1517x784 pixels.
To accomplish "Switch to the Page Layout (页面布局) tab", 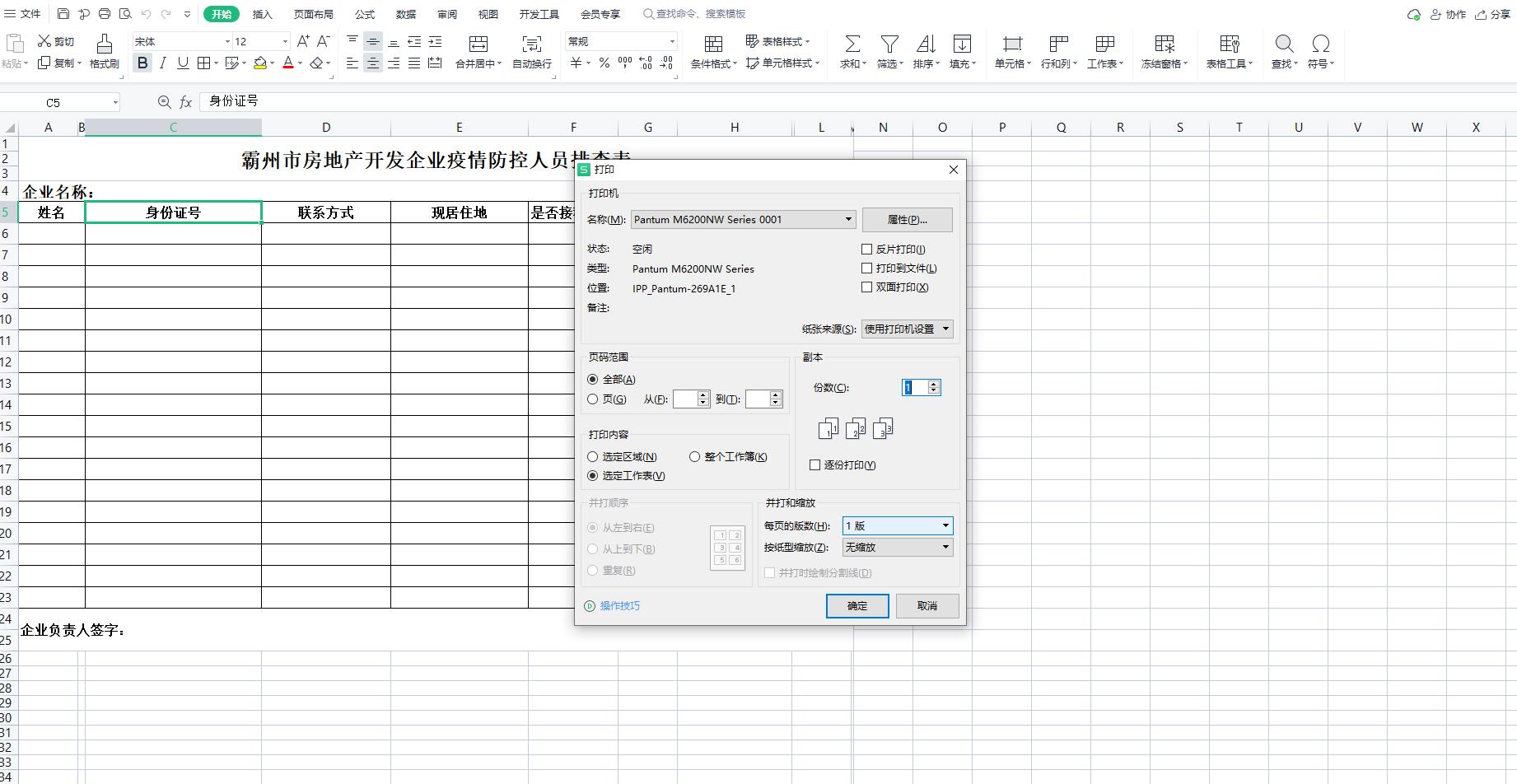I will [x=313, y=14].
